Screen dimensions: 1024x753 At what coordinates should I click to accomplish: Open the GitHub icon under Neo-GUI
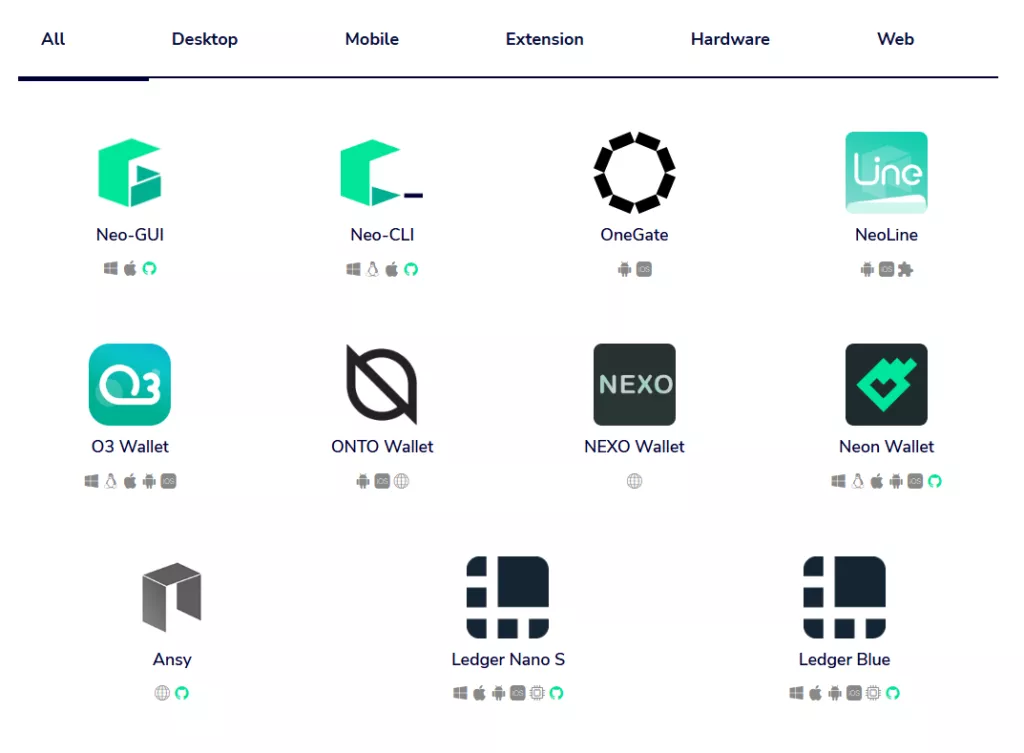point(150,268)
